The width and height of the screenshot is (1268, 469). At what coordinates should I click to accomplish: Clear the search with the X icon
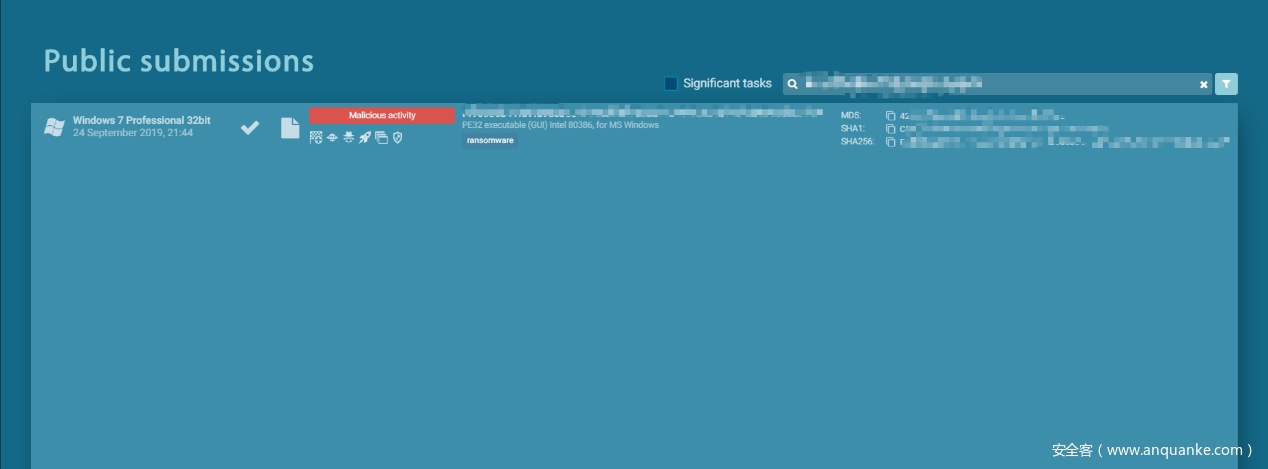tap(1204, 85)
